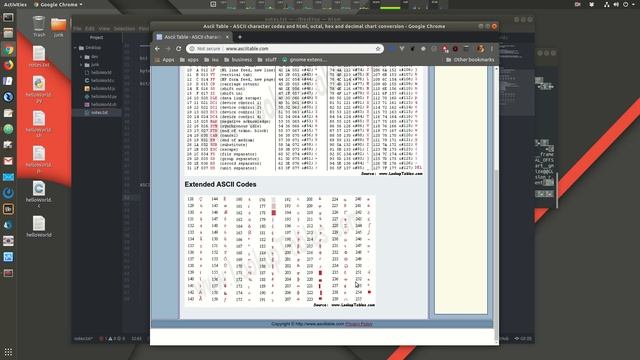This screenshot has height=360, width=640.
Task: Click the red badge extension icon in Chrome
Action: click(445, 49)
